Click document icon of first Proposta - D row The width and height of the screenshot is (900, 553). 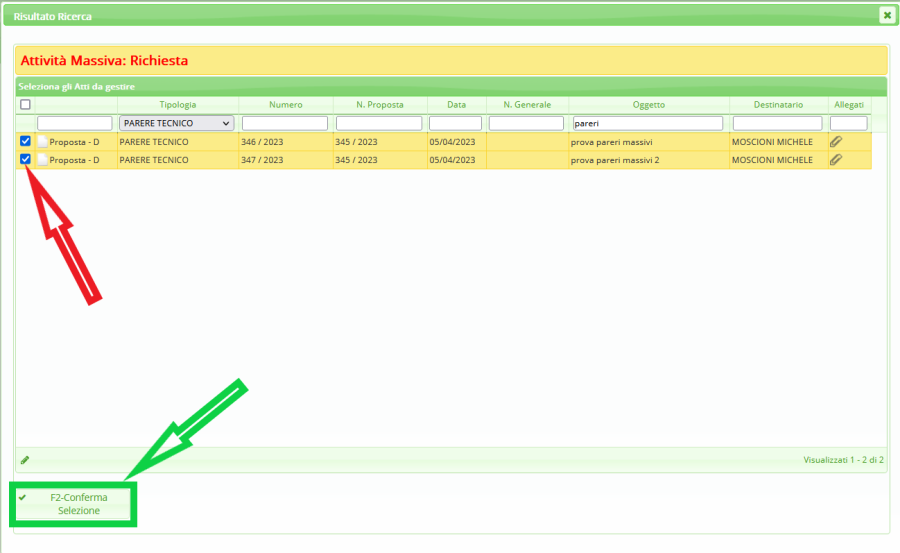(43, 142)
